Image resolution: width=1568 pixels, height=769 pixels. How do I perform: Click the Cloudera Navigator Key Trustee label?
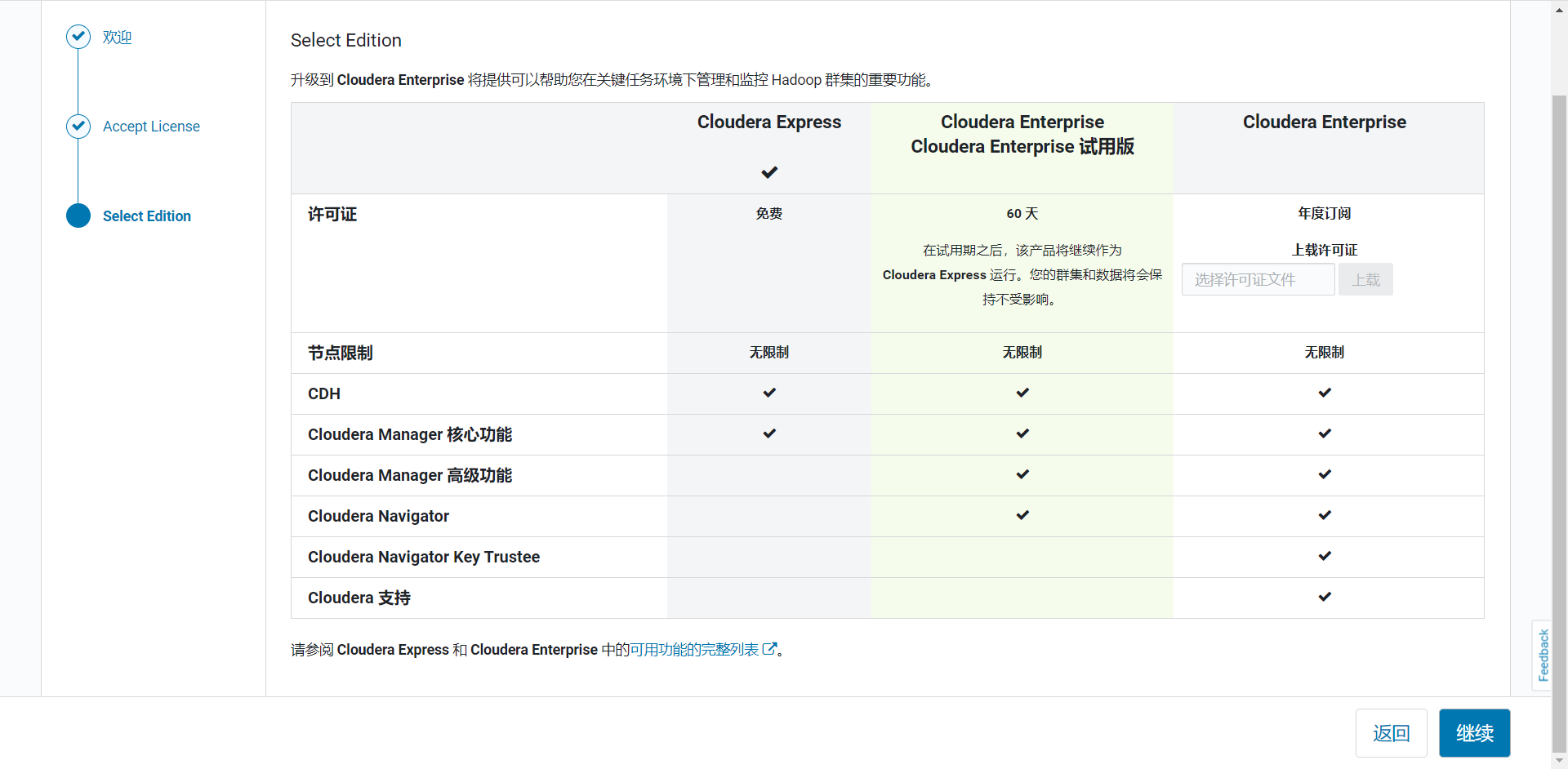[424, 558]
